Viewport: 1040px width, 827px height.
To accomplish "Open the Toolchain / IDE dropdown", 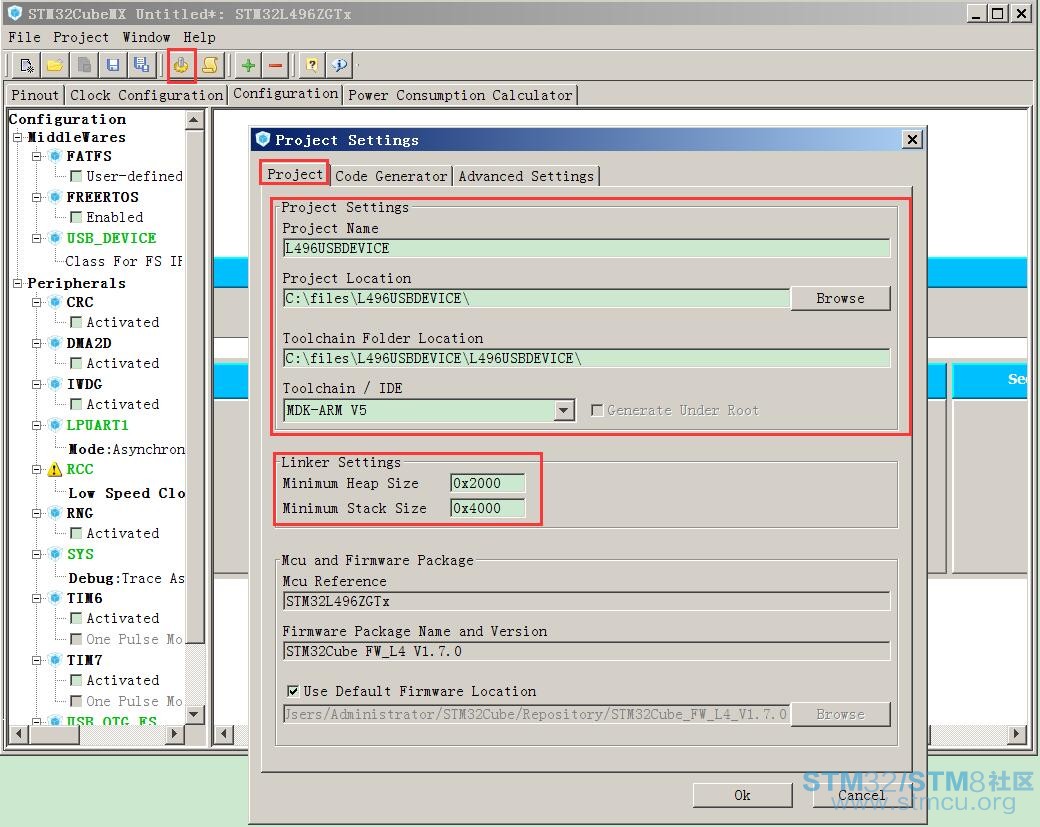I will pyautogui.click(x=564, y=411).
